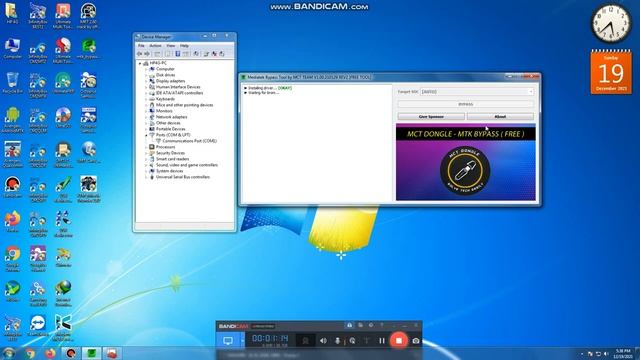The width and height of the screenshot is (640, 360).
Task: Click the Give Sponsor button
Action: [x=431, y=117]
